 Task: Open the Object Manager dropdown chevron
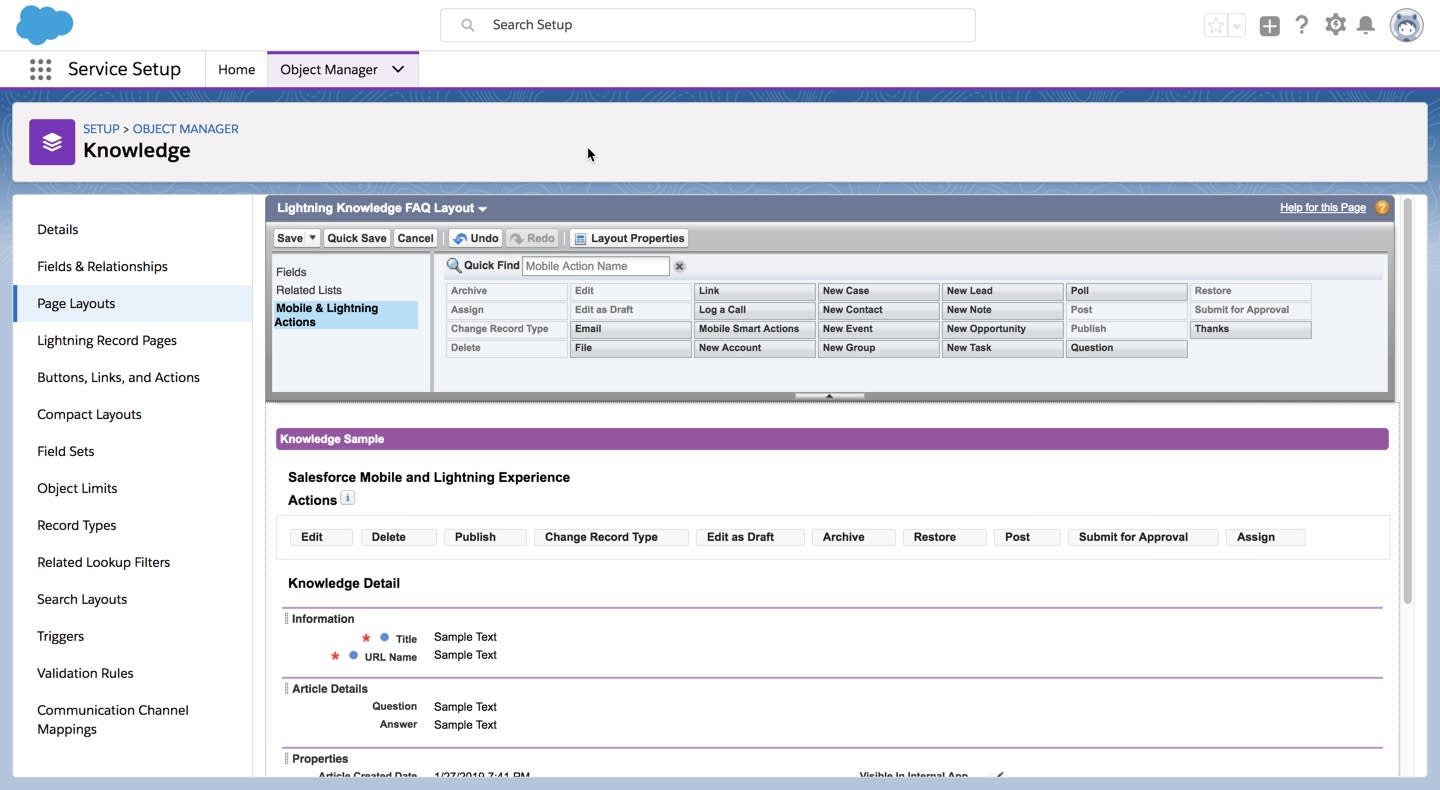pyautogui.click(x=398, y=69)
